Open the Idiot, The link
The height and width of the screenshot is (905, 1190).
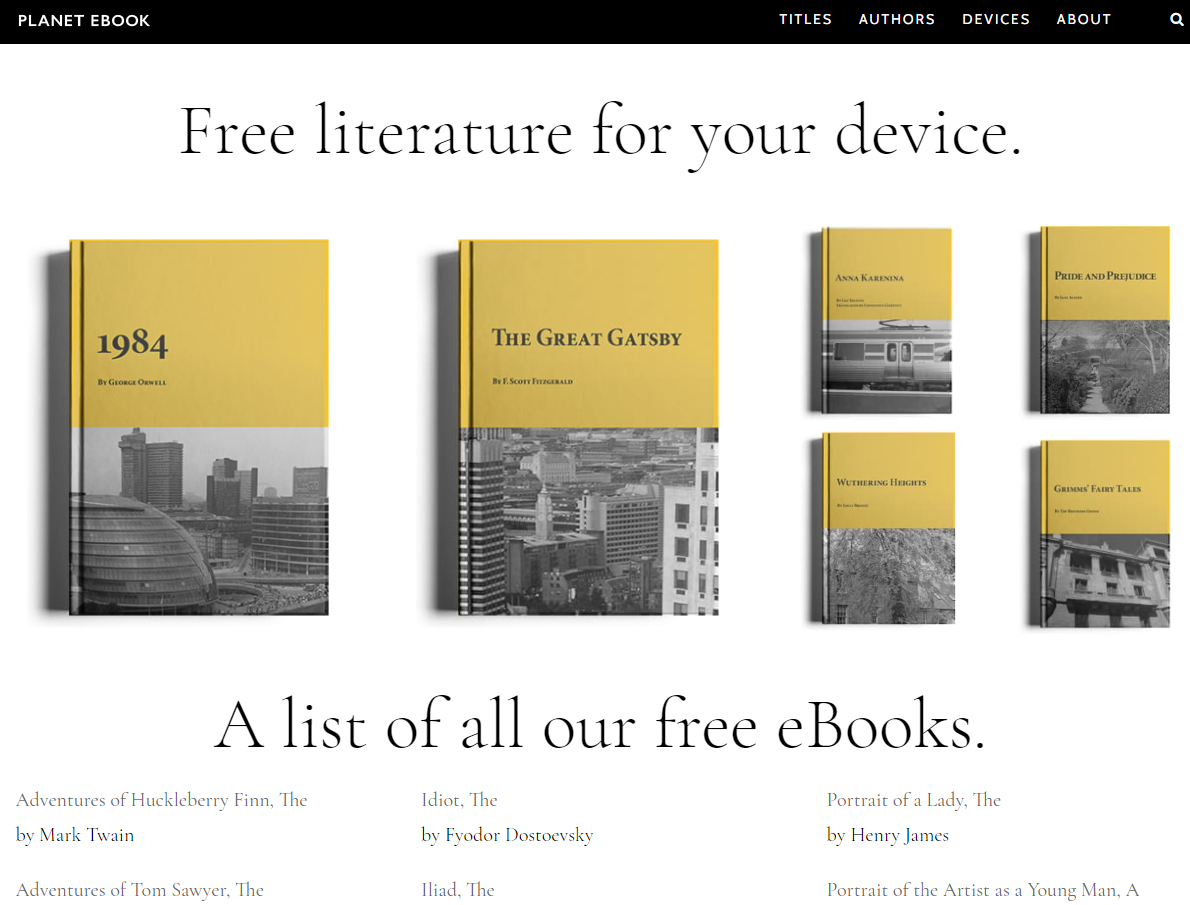pos(459,800)
